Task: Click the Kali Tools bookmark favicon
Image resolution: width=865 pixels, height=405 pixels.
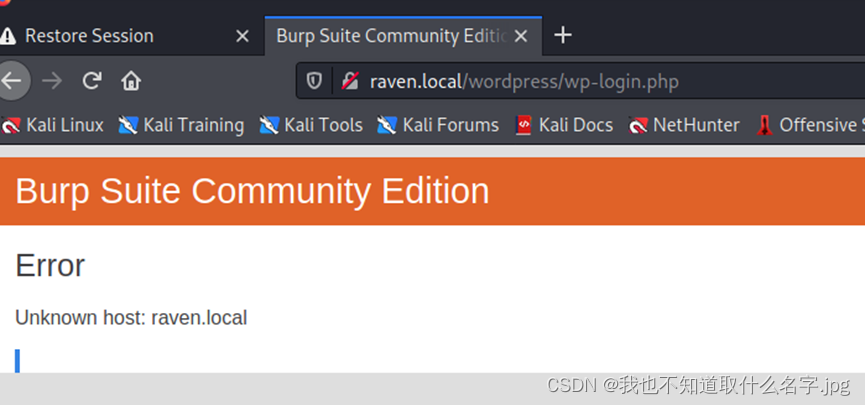Action: point(269,125)
